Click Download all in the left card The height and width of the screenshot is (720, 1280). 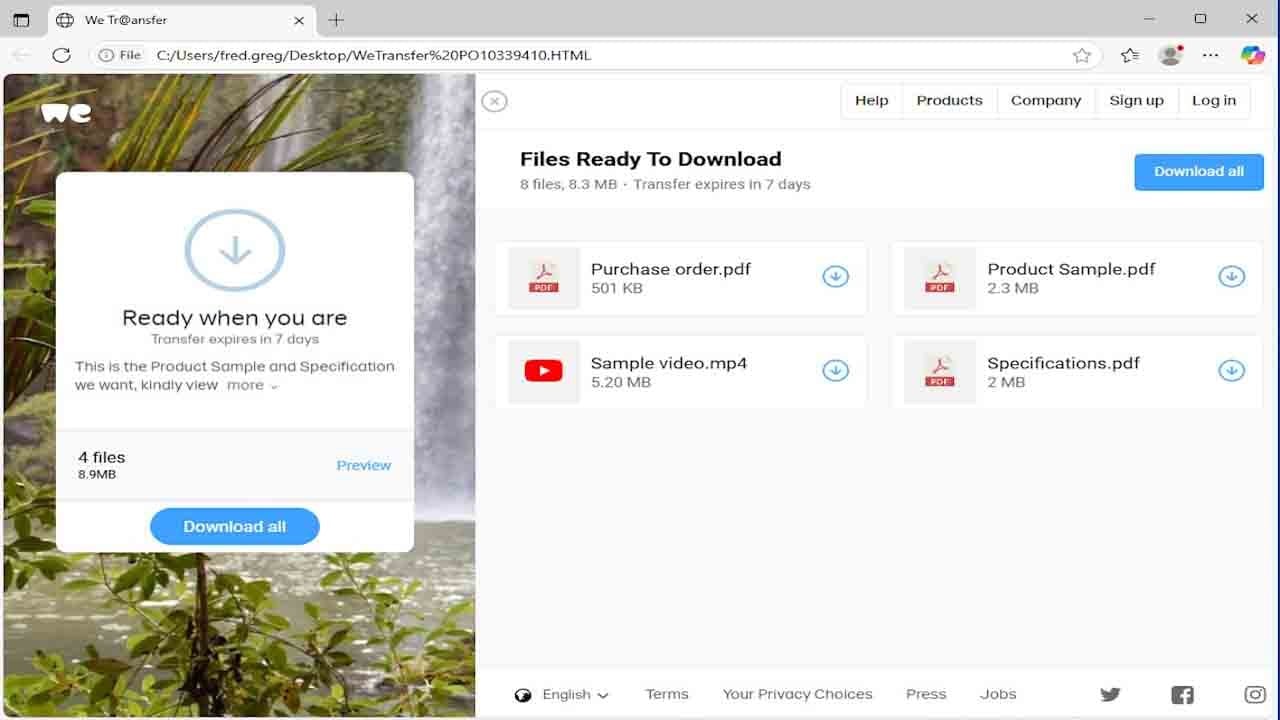coord(235,526)
